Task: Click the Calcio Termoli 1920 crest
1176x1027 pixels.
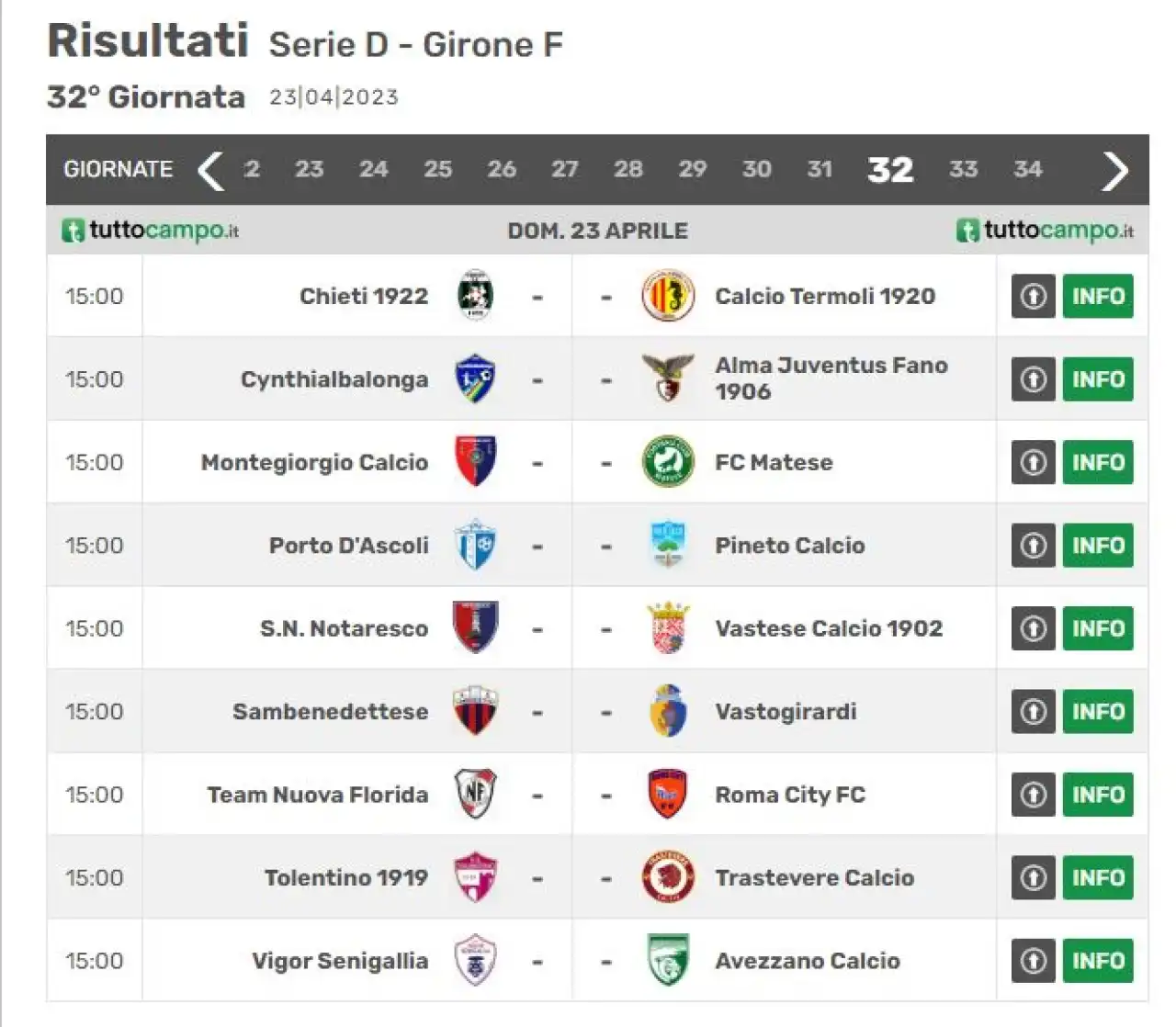Action: coord(668,295)
